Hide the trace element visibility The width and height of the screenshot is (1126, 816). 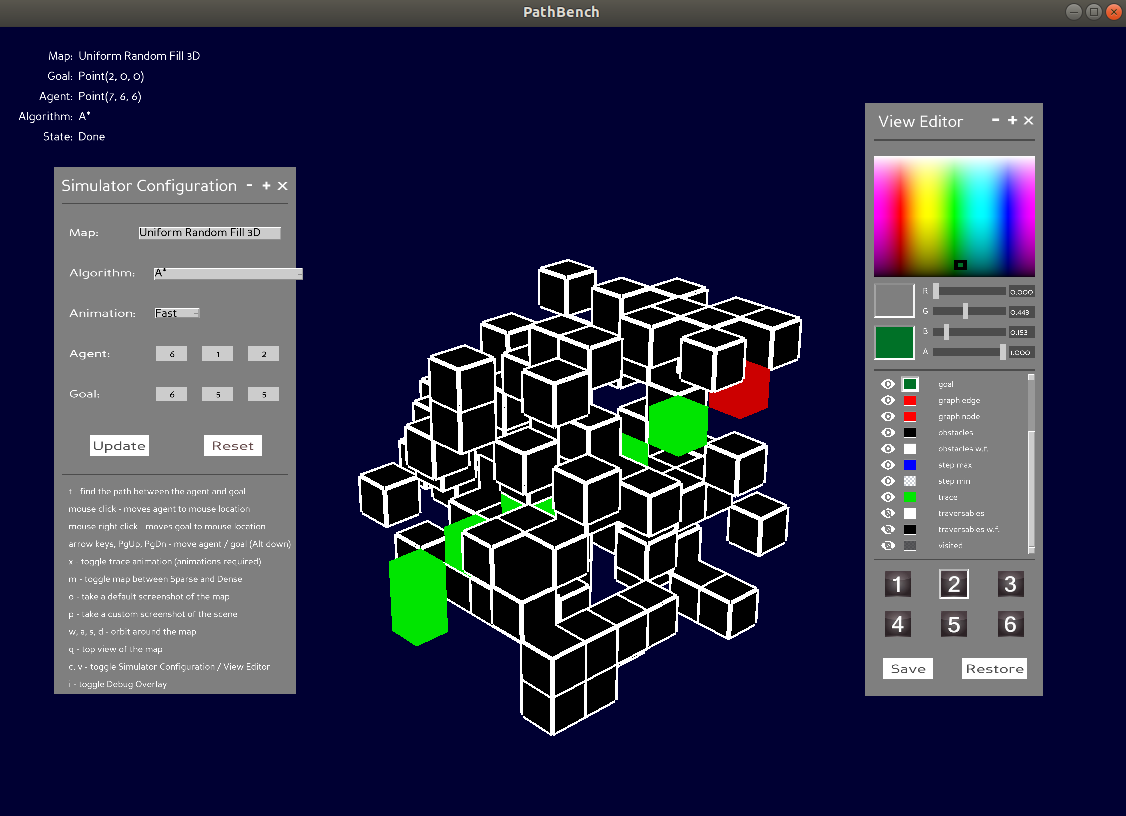(x=887, y=497)
